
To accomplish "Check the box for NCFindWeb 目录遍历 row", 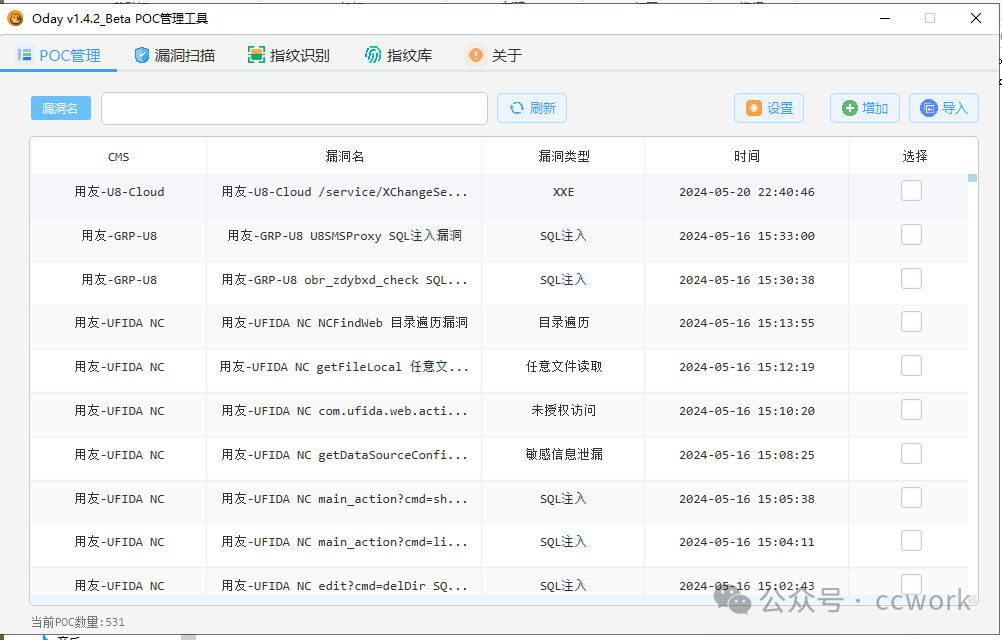I will click(x=911, y=322).
